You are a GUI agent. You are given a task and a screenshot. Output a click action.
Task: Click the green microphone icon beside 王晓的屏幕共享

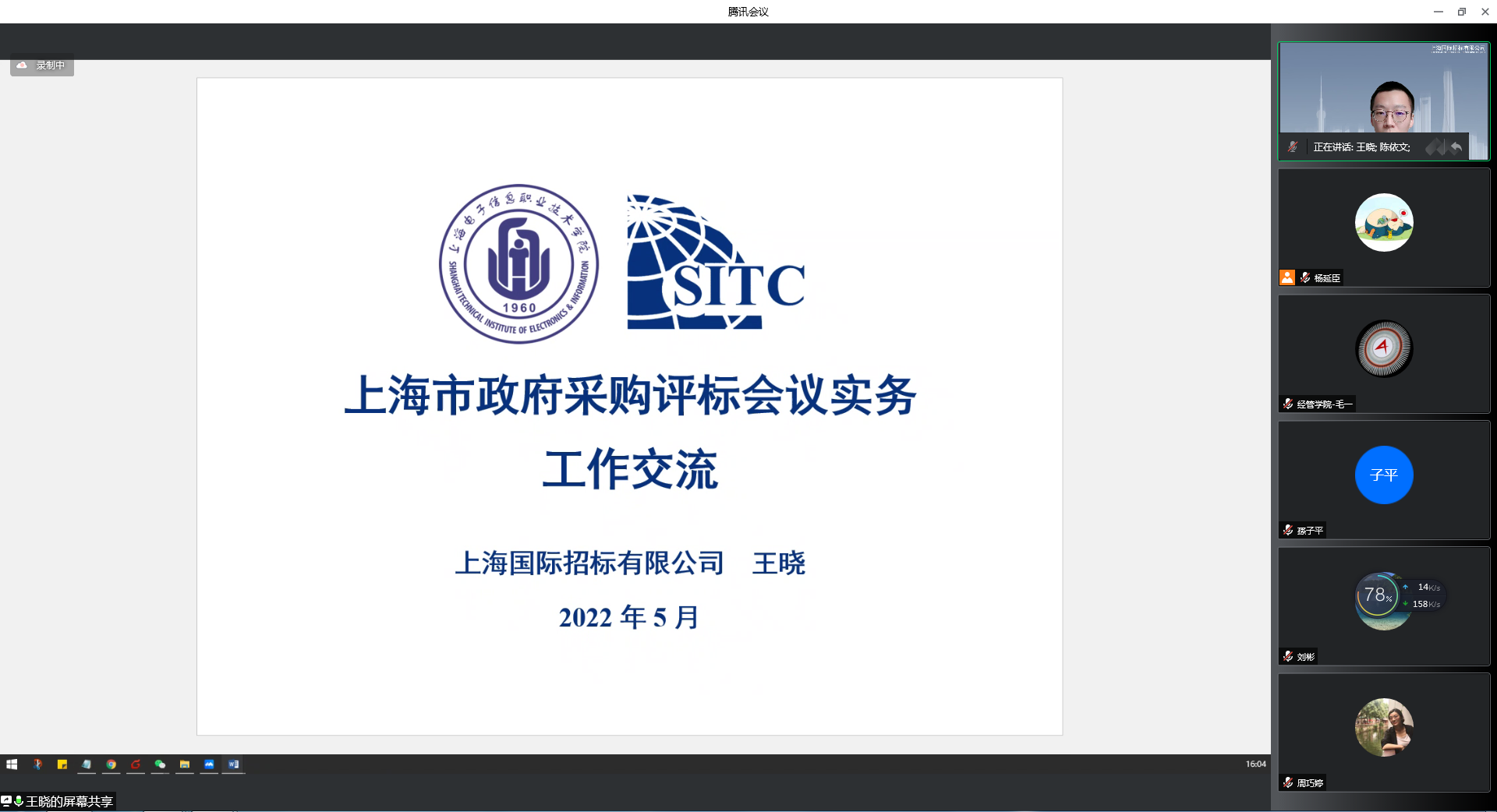pyautogui.click(x=19, y=801)
